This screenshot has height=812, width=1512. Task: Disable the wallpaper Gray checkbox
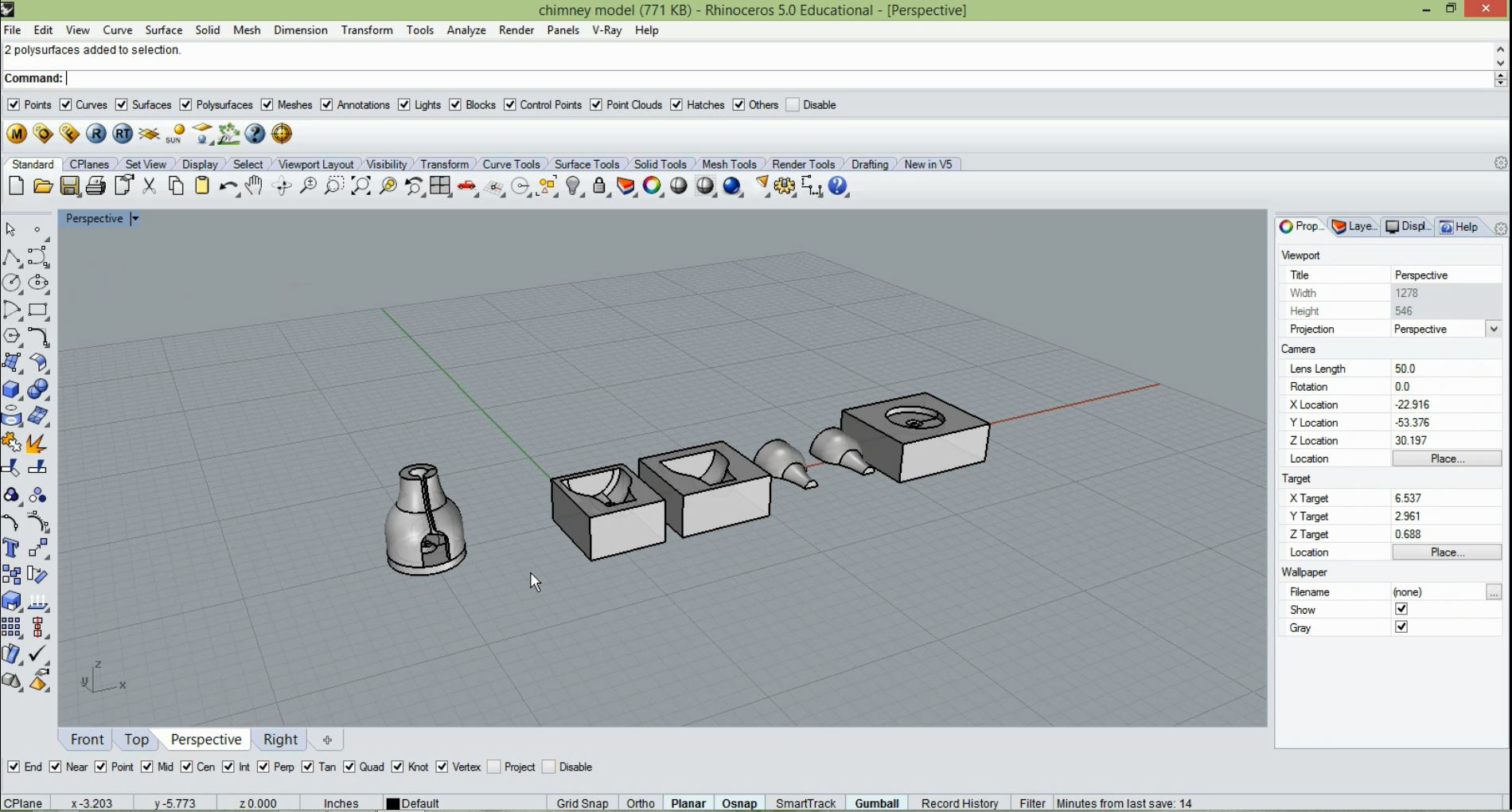pos(1401,627)
